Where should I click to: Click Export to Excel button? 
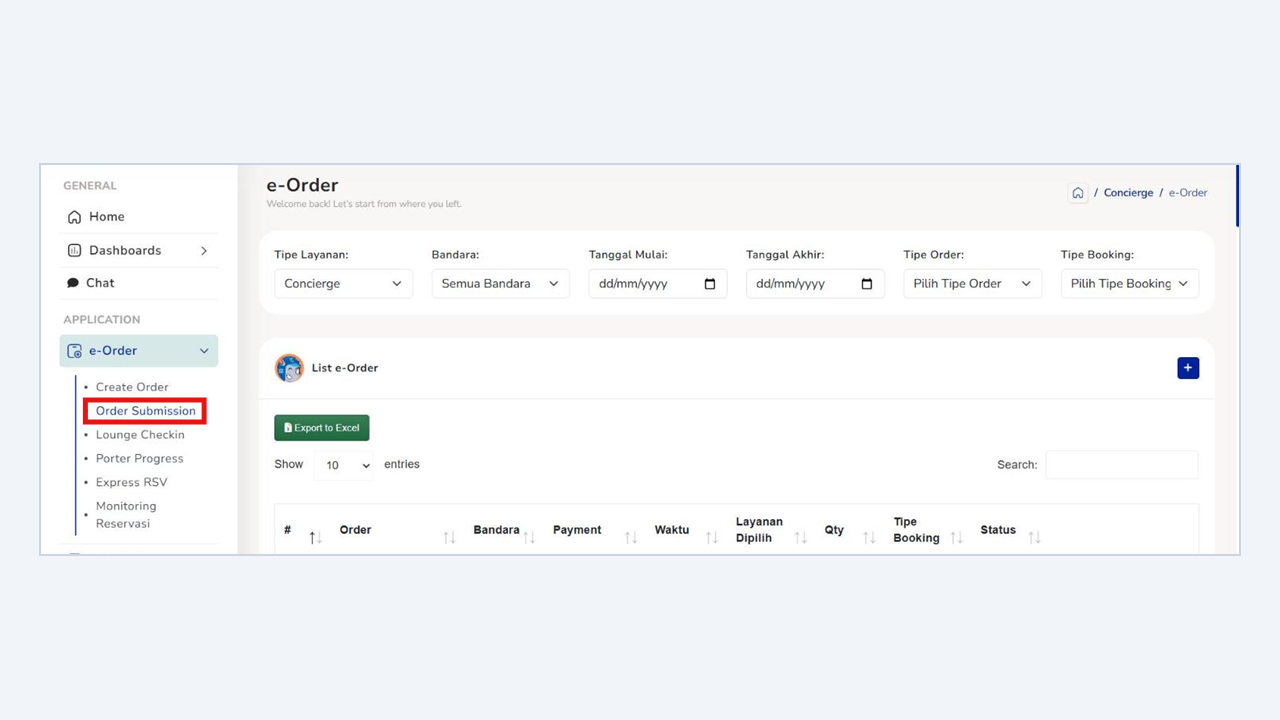[322, 428]
